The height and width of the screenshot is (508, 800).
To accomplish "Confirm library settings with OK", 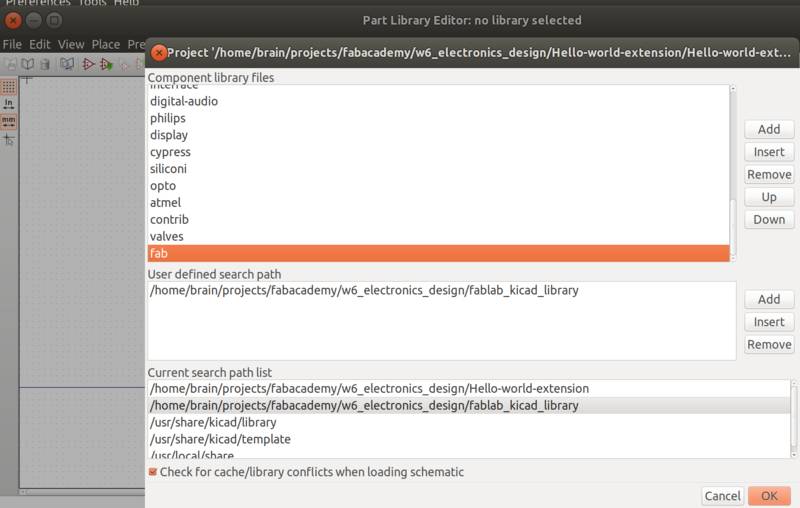I will [x=769, y=496].
